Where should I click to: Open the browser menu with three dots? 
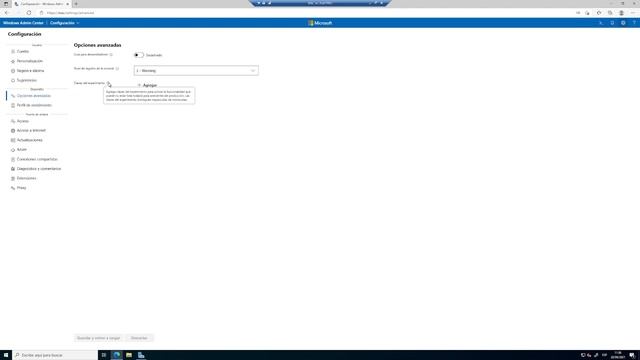[x=633, y=13]
